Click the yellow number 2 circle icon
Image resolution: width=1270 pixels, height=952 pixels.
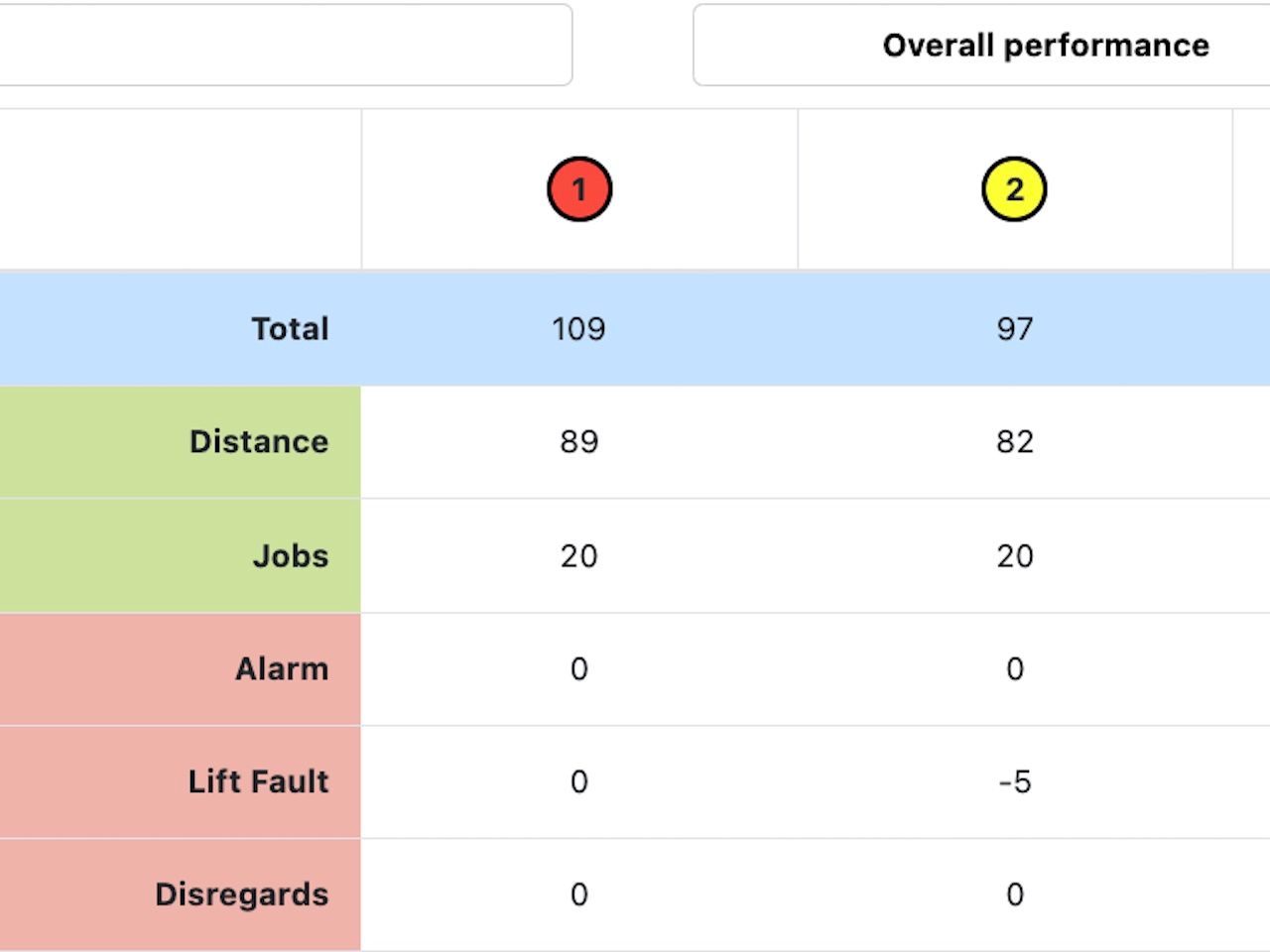(1014, 188)
